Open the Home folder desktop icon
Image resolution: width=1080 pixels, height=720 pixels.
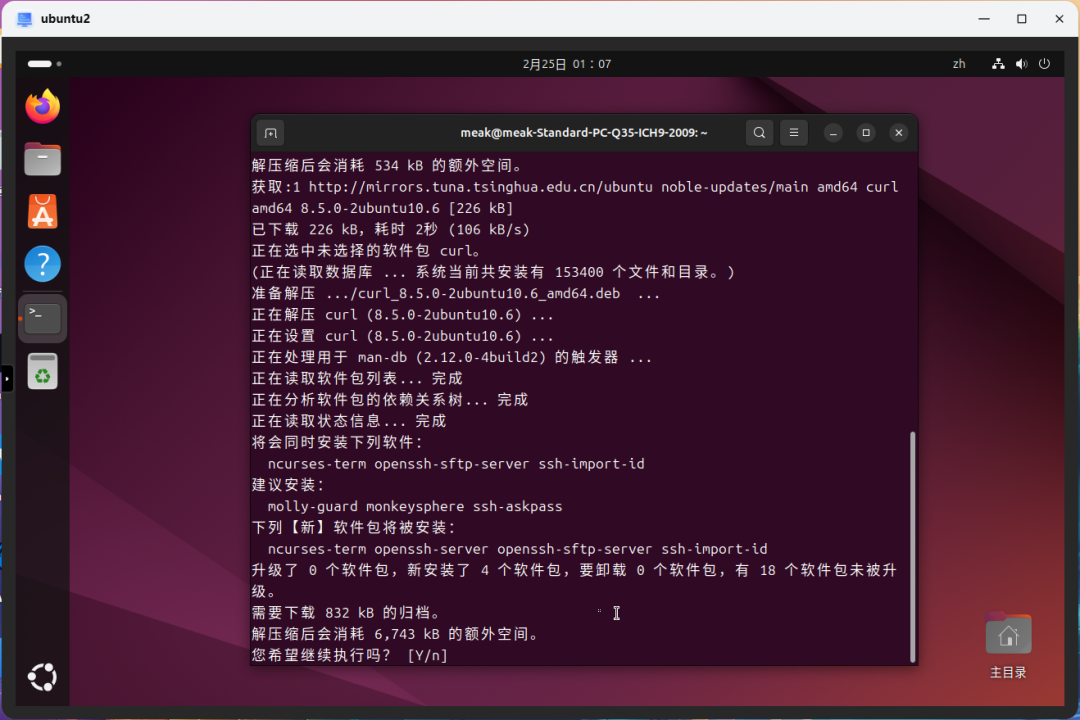(1008, 636)
